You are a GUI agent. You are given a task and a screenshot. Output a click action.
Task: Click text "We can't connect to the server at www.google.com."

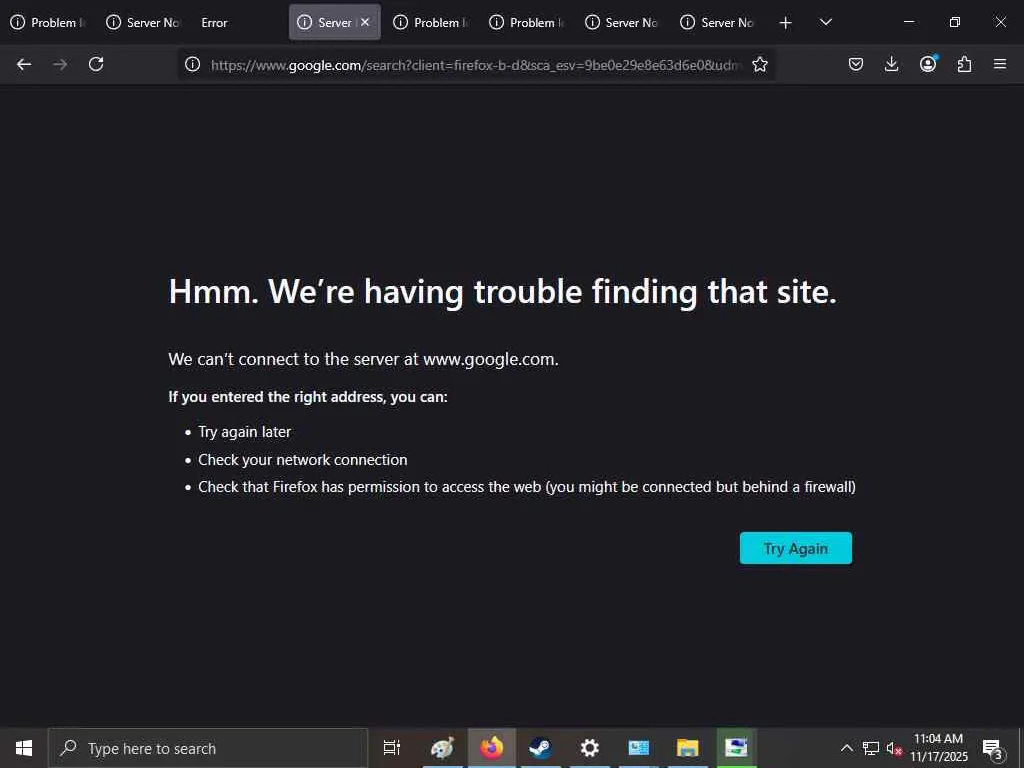tap(363, 359)
